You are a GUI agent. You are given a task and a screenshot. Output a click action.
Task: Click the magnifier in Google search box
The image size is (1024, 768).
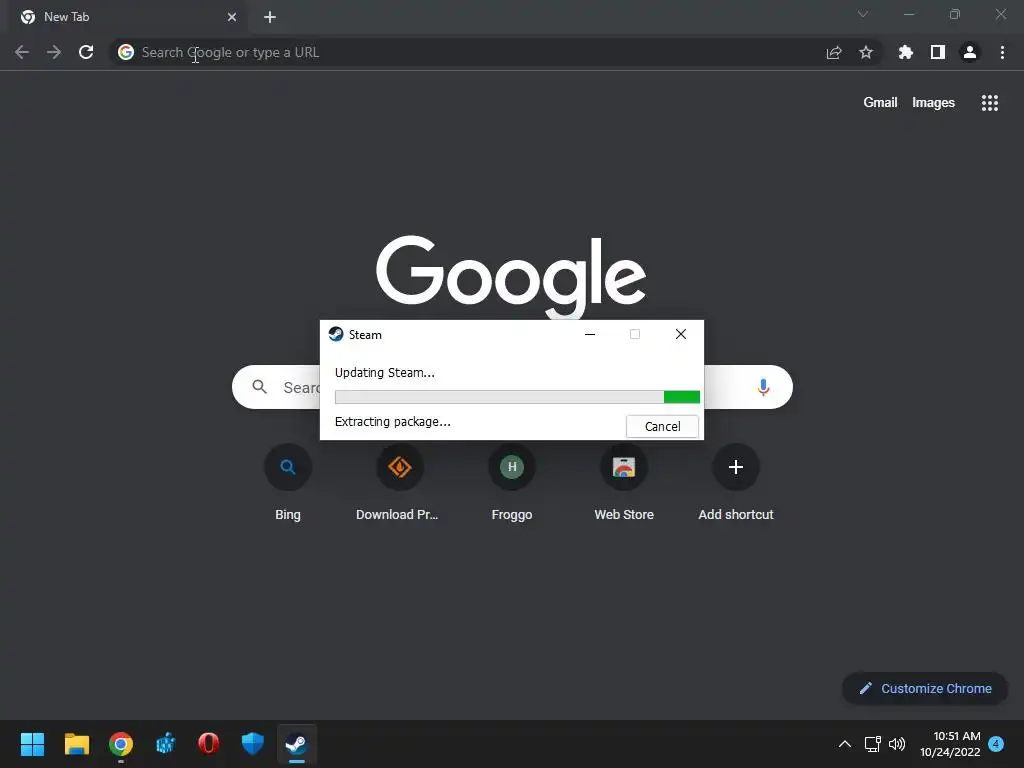click(x=260, y=387)
